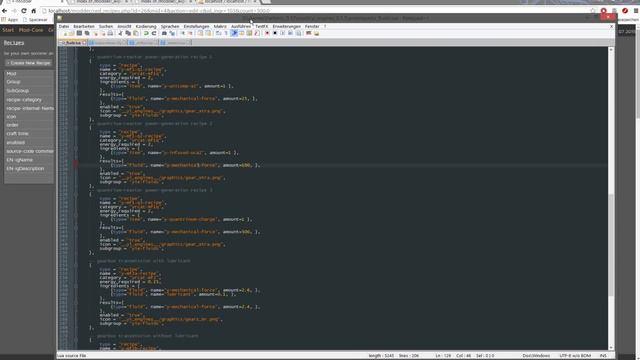Image resolution: width=640 pixels, height=360 pixels.
Task: Click the New file icon in Notepad++ toolbar
Action: (x=65, y=33)
